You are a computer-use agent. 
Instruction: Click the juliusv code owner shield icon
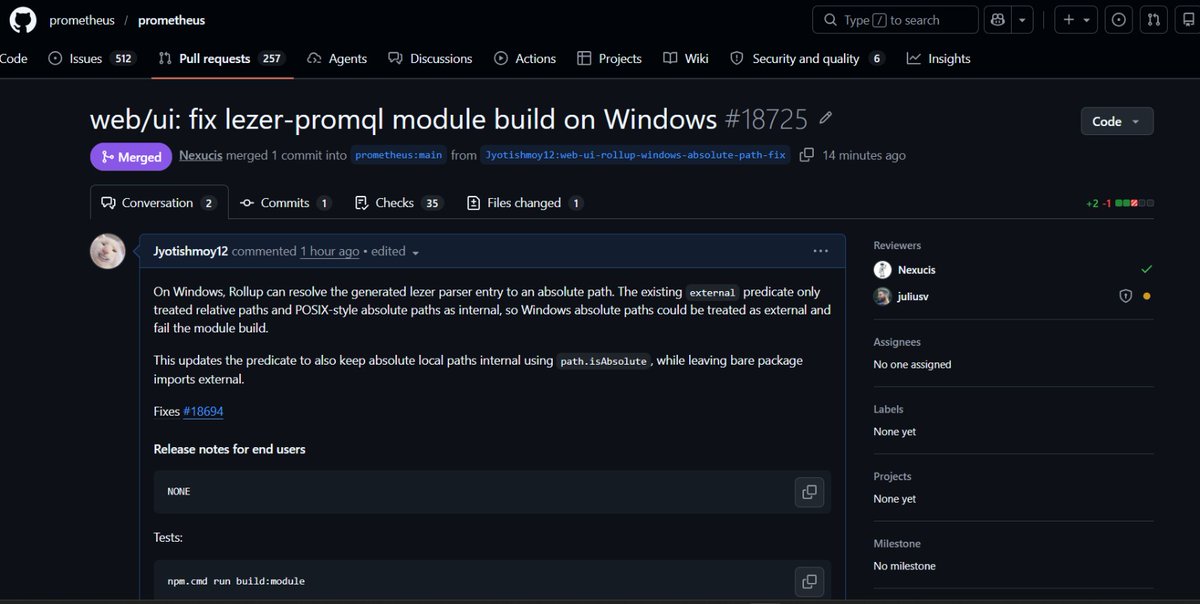click(x=1125, y=297)
